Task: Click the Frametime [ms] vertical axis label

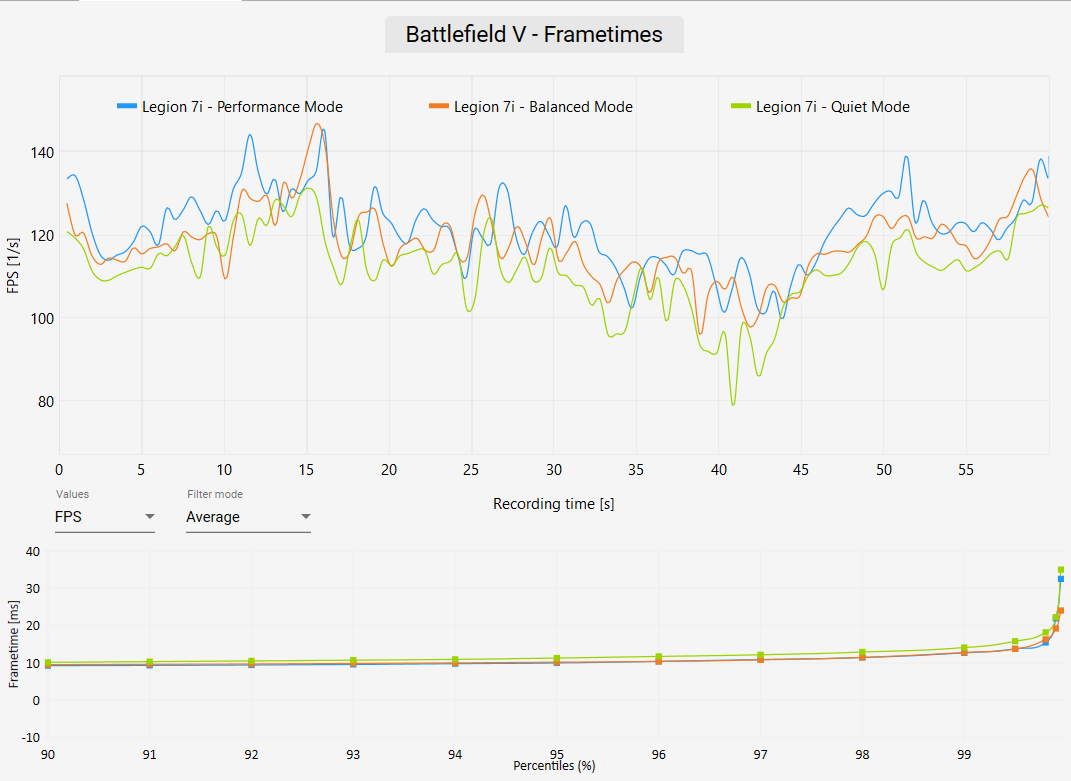Action: click(x=14, y=644)
